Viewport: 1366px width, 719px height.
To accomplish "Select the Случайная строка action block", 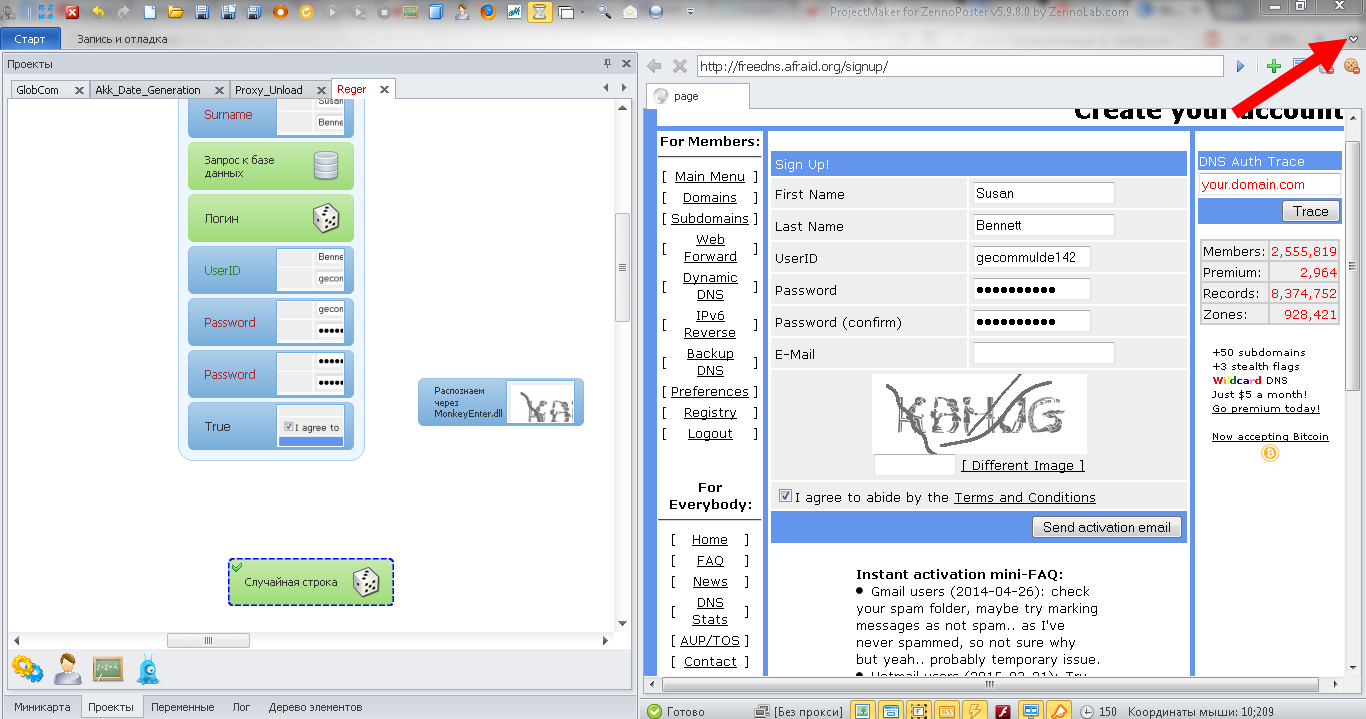I will pyautogui.click(x=311, y=582).
